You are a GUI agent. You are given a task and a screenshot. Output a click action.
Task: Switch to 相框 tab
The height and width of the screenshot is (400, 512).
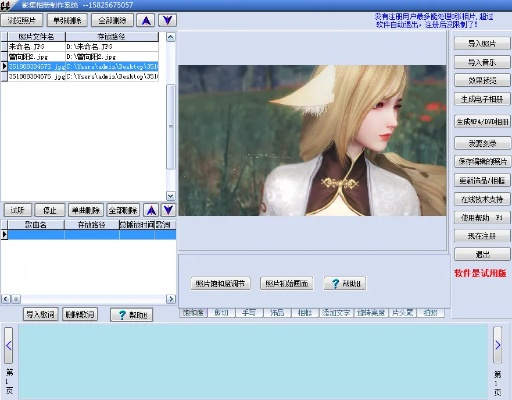tap(305, 313)
